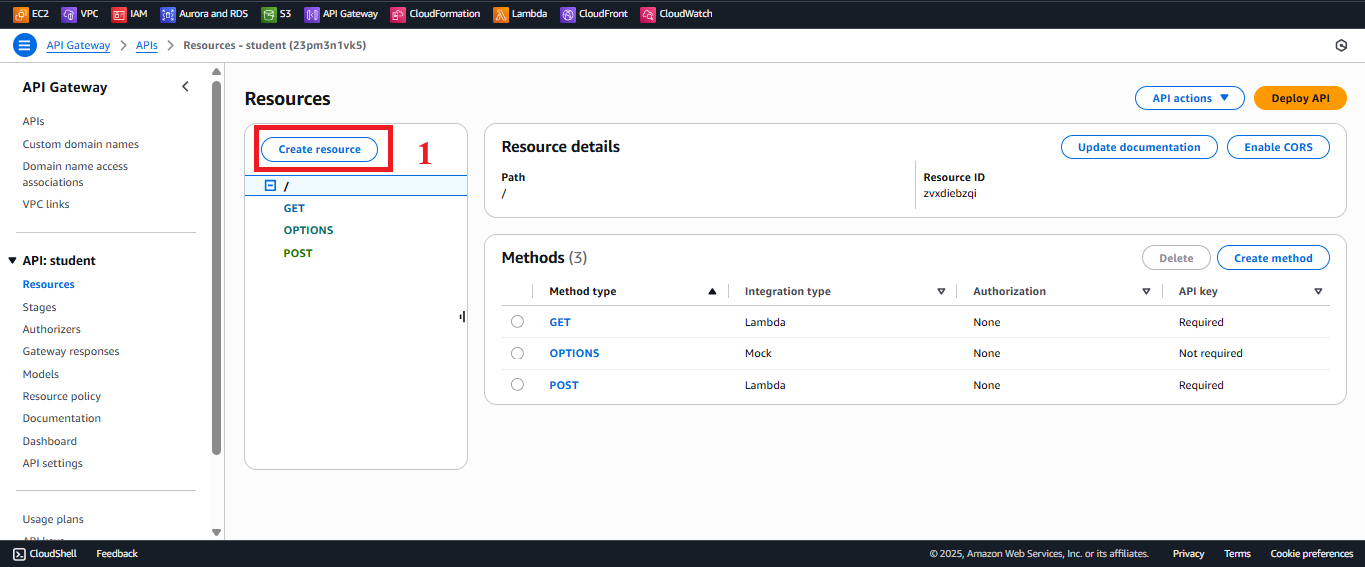
Task: Select OPTIONS in the resource tree
Action: pos(308,230)
